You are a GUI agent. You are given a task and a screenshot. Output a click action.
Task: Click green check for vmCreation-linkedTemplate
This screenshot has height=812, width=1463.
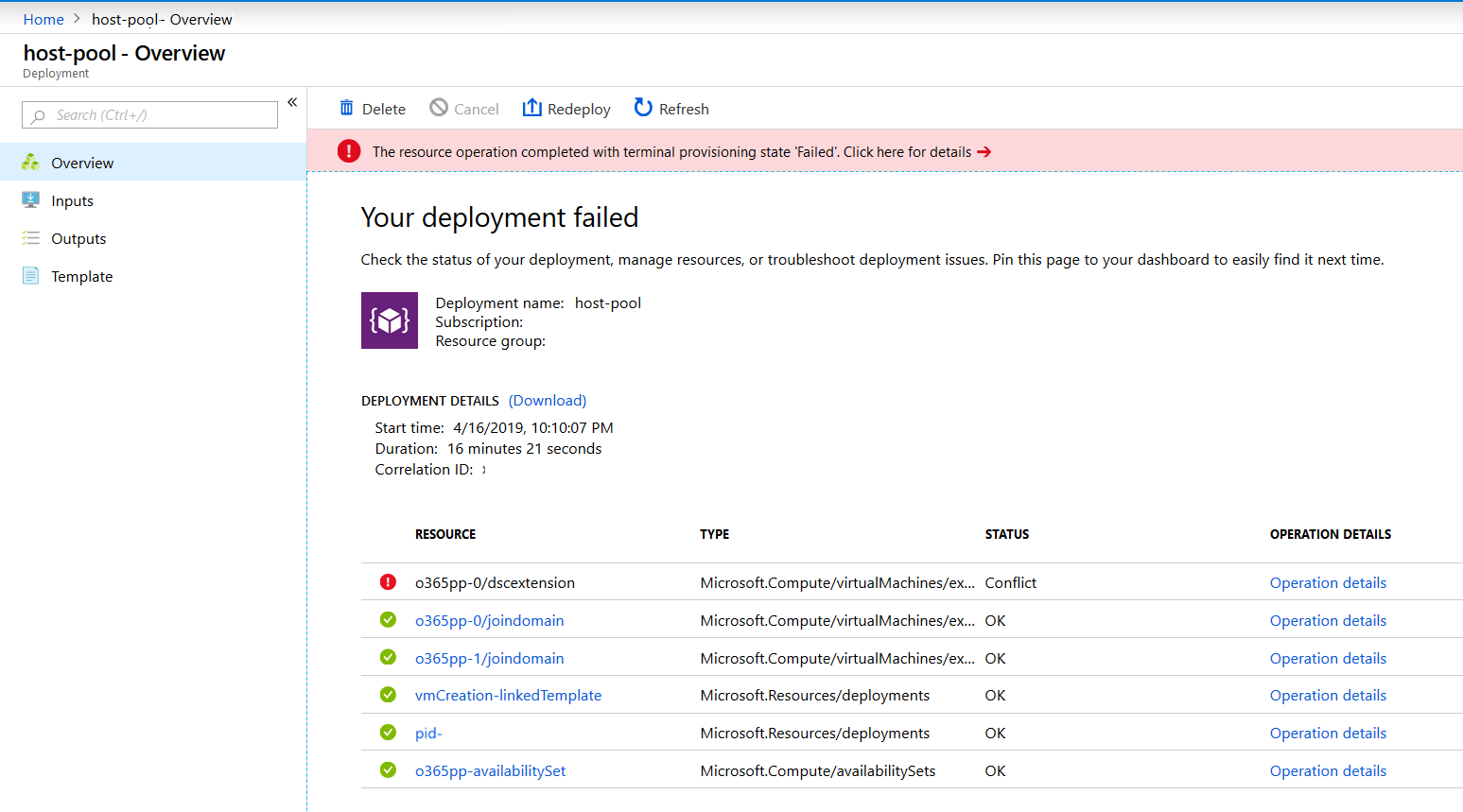click(x=388, y=695)
